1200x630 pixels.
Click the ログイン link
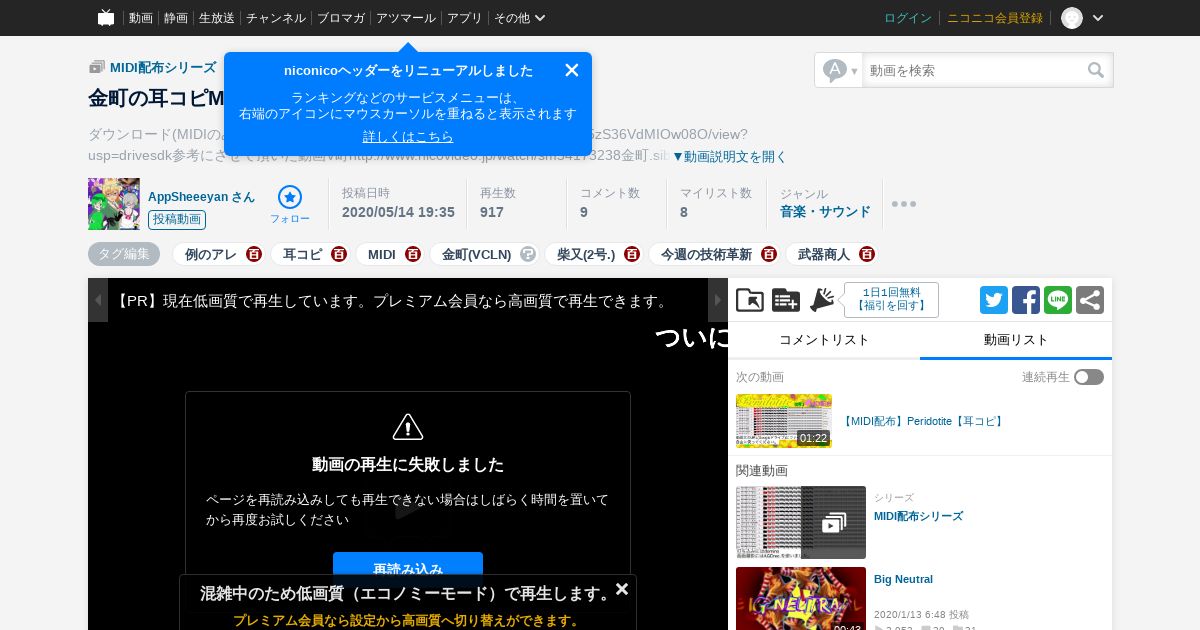coord(908,18)
